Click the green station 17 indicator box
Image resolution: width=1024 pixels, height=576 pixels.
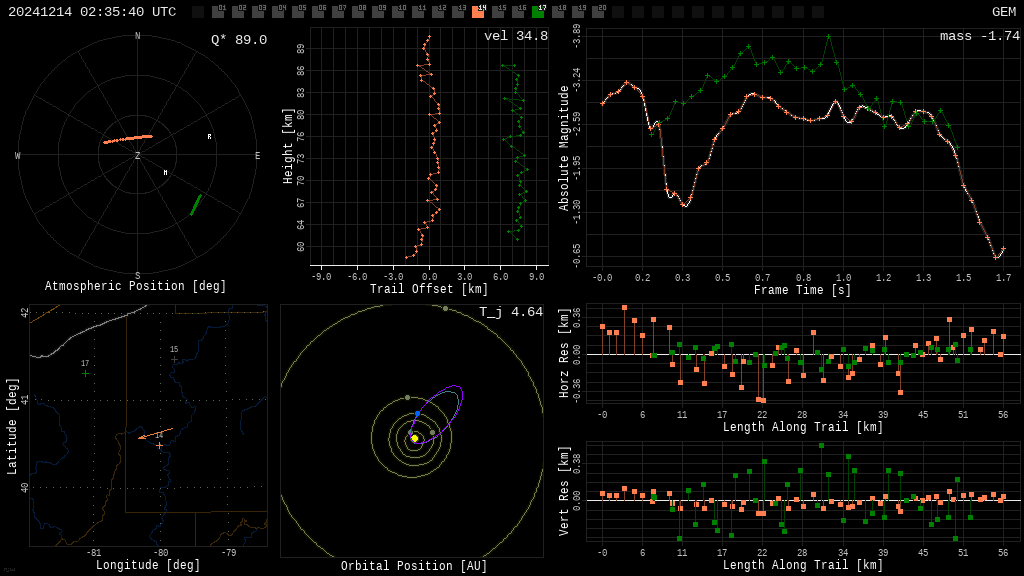[538, 12]
